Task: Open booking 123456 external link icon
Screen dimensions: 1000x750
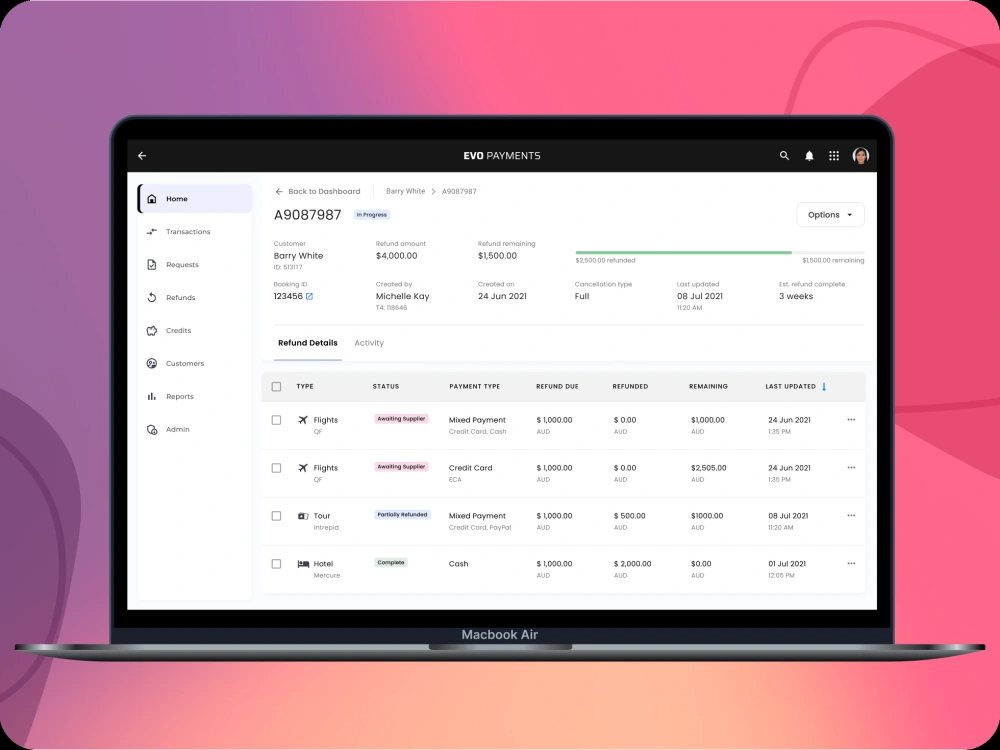Action: tap(309, 297)
